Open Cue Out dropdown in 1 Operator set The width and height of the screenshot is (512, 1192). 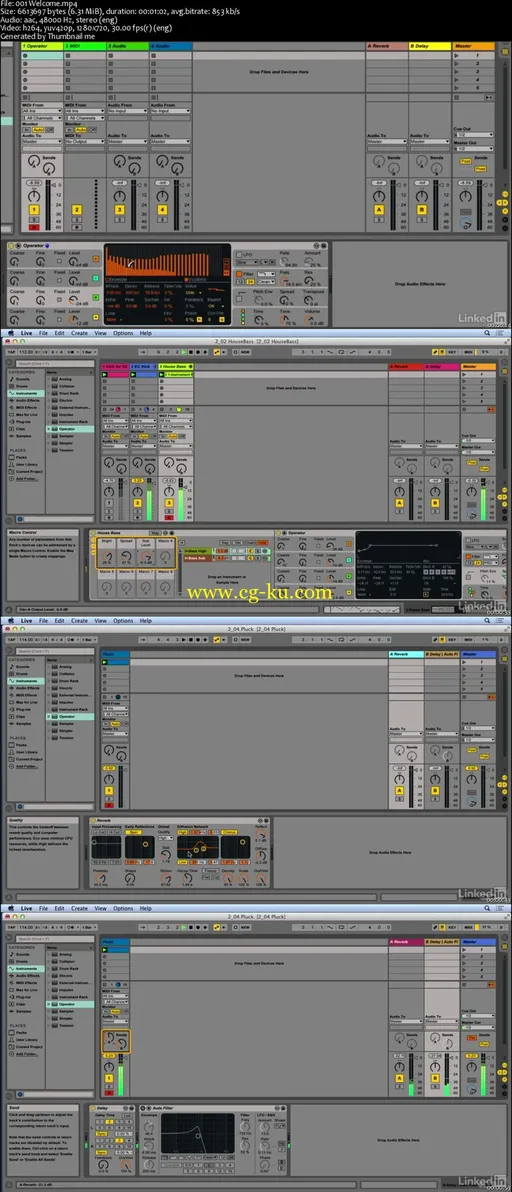473,135
